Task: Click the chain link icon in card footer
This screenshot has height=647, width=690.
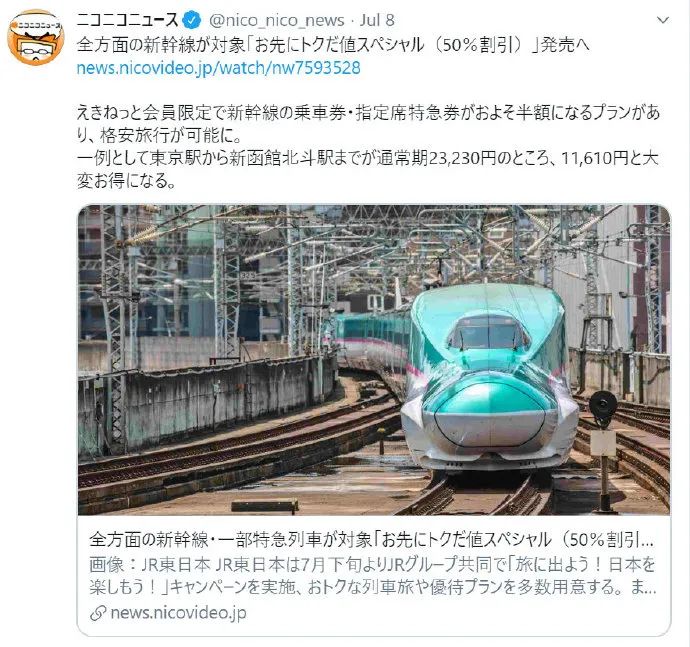Action: [98, 613]
